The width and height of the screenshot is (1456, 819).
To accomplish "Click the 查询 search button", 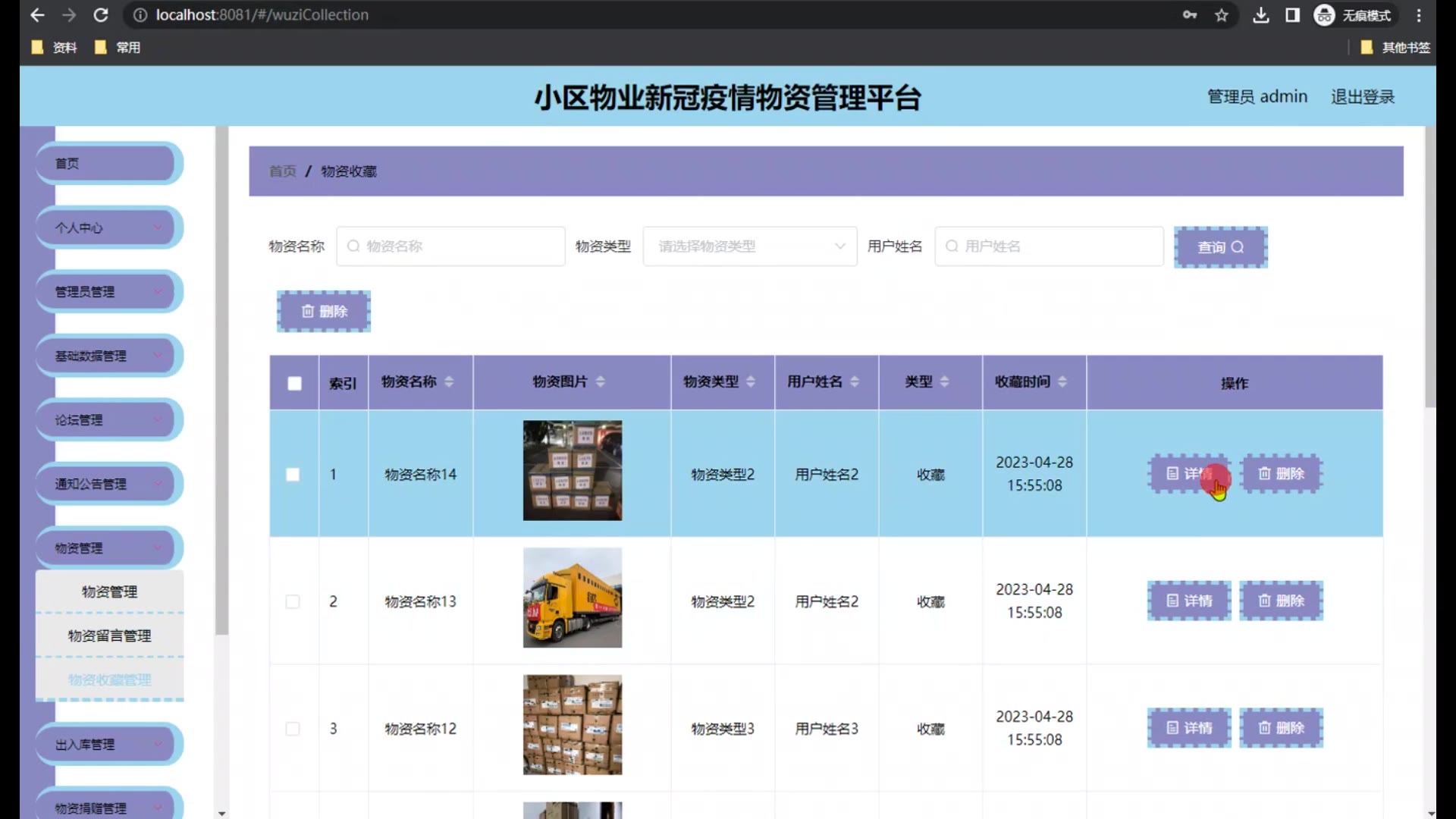I will pos(1220,247).
